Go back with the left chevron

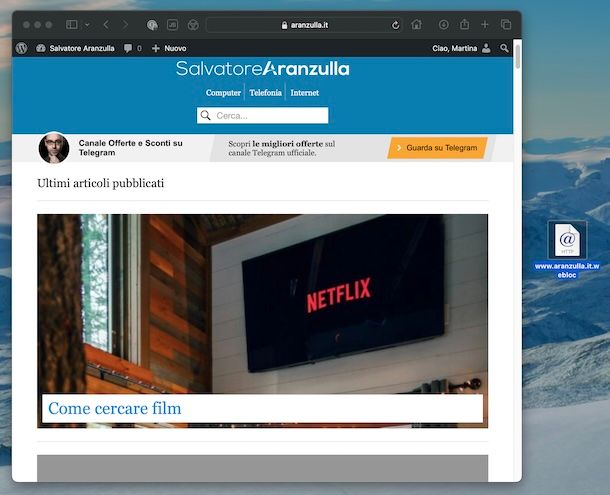(106, 25)
